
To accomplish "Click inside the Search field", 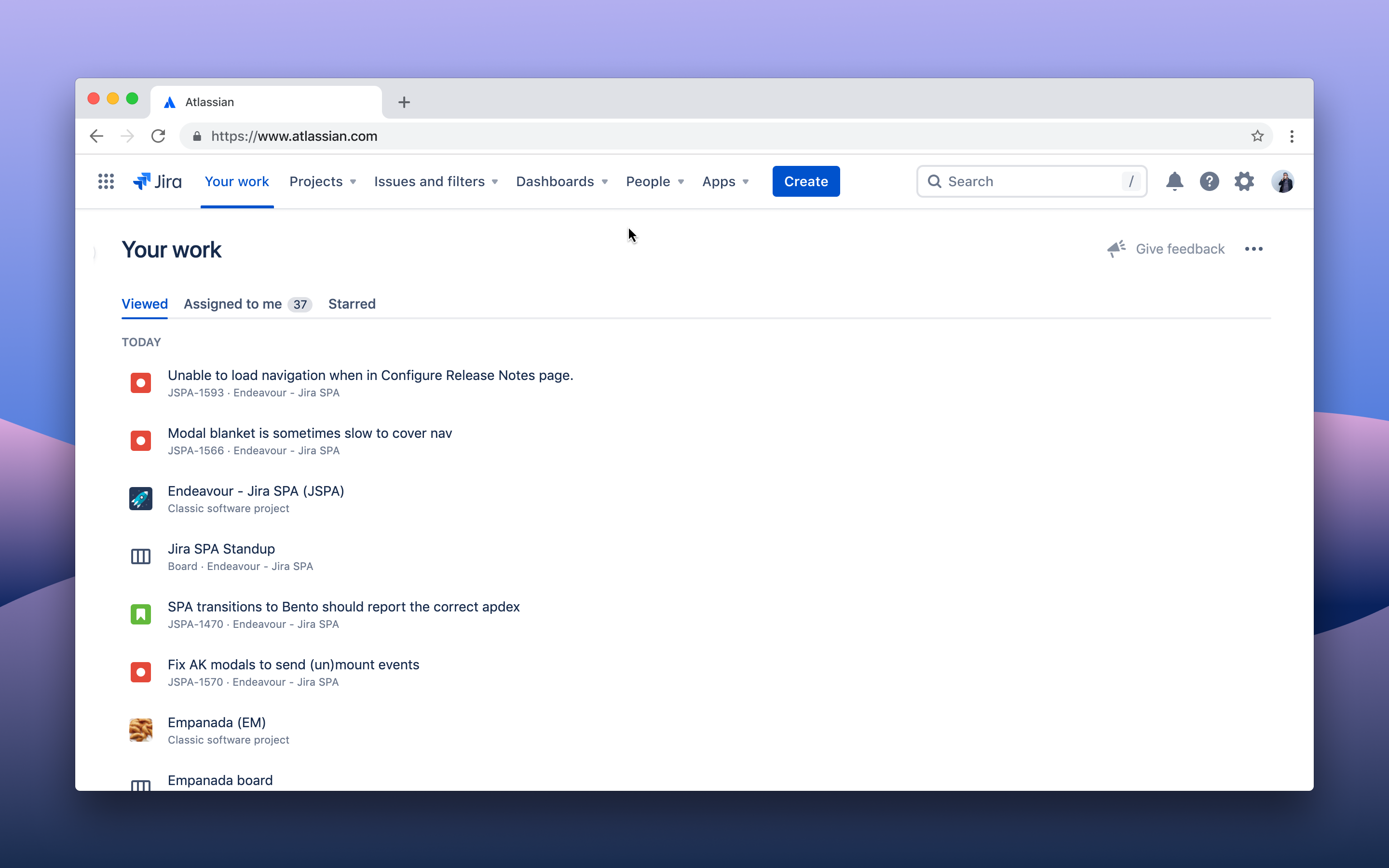I will tap(1030, 181).
